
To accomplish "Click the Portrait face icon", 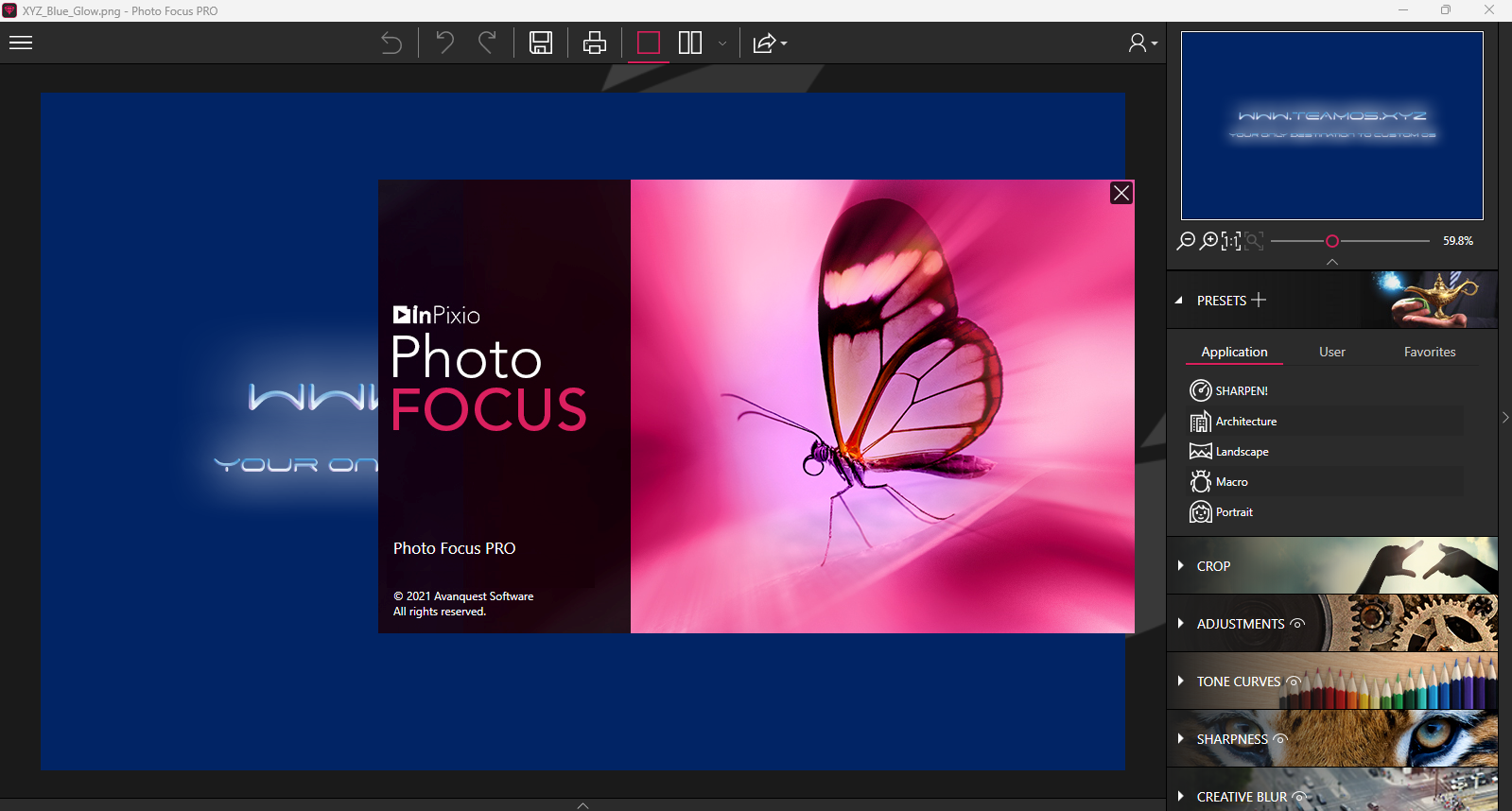I will [1201, 512].
